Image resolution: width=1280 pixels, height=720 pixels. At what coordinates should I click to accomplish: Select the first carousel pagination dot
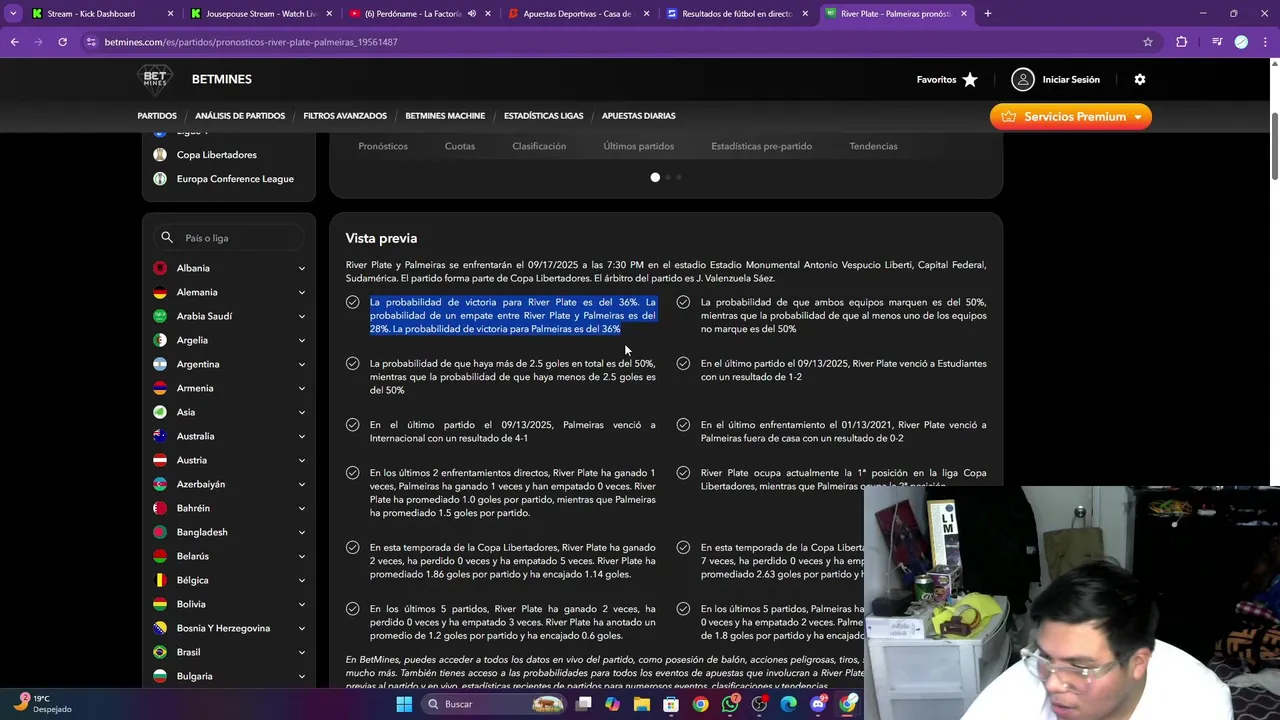pyautogui.click(x=655, y=177)
